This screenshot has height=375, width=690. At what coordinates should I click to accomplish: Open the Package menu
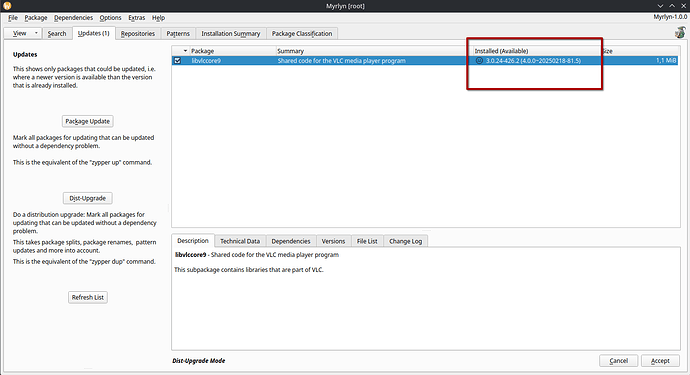coord(36,18)
